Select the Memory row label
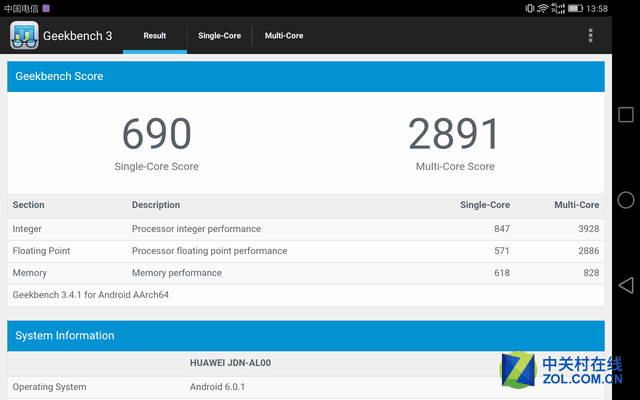Image resolution: width=640 pixels, height=400 pixels. 29,273
